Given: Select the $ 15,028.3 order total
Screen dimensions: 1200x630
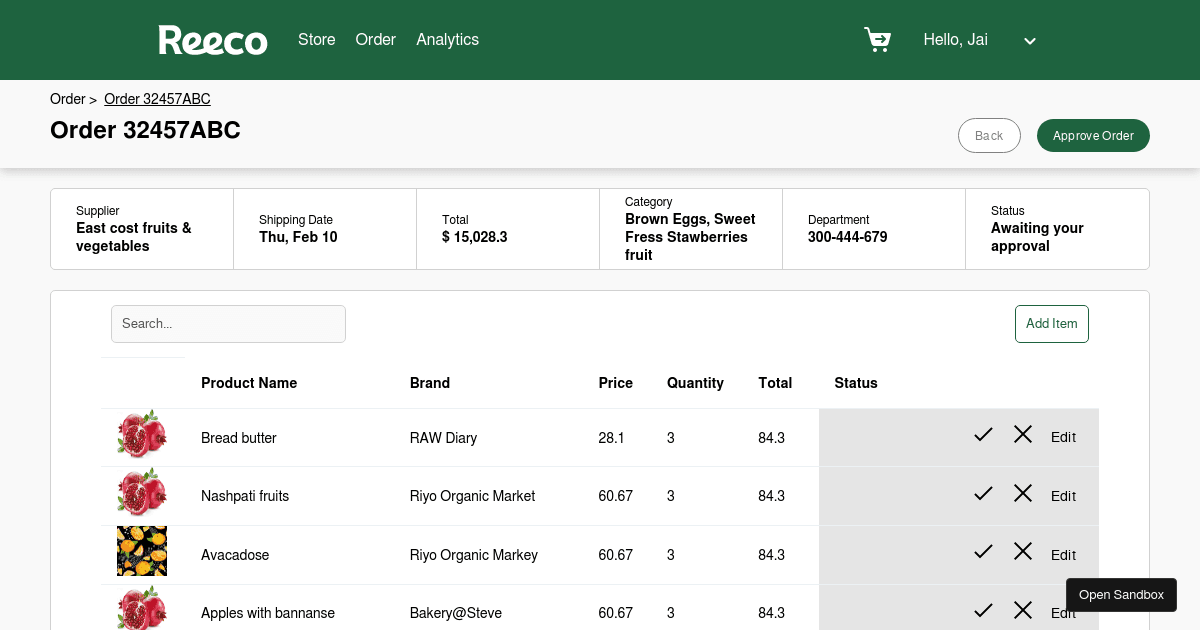Looking at the screenshot, I should (475, 237).
